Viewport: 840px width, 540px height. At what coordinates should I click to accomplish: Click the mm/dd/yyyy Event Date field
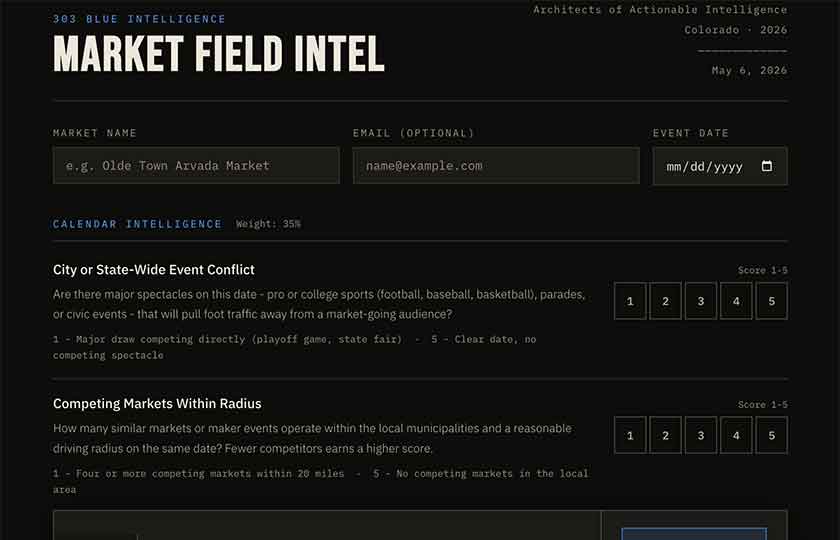[x=720, y=166]
